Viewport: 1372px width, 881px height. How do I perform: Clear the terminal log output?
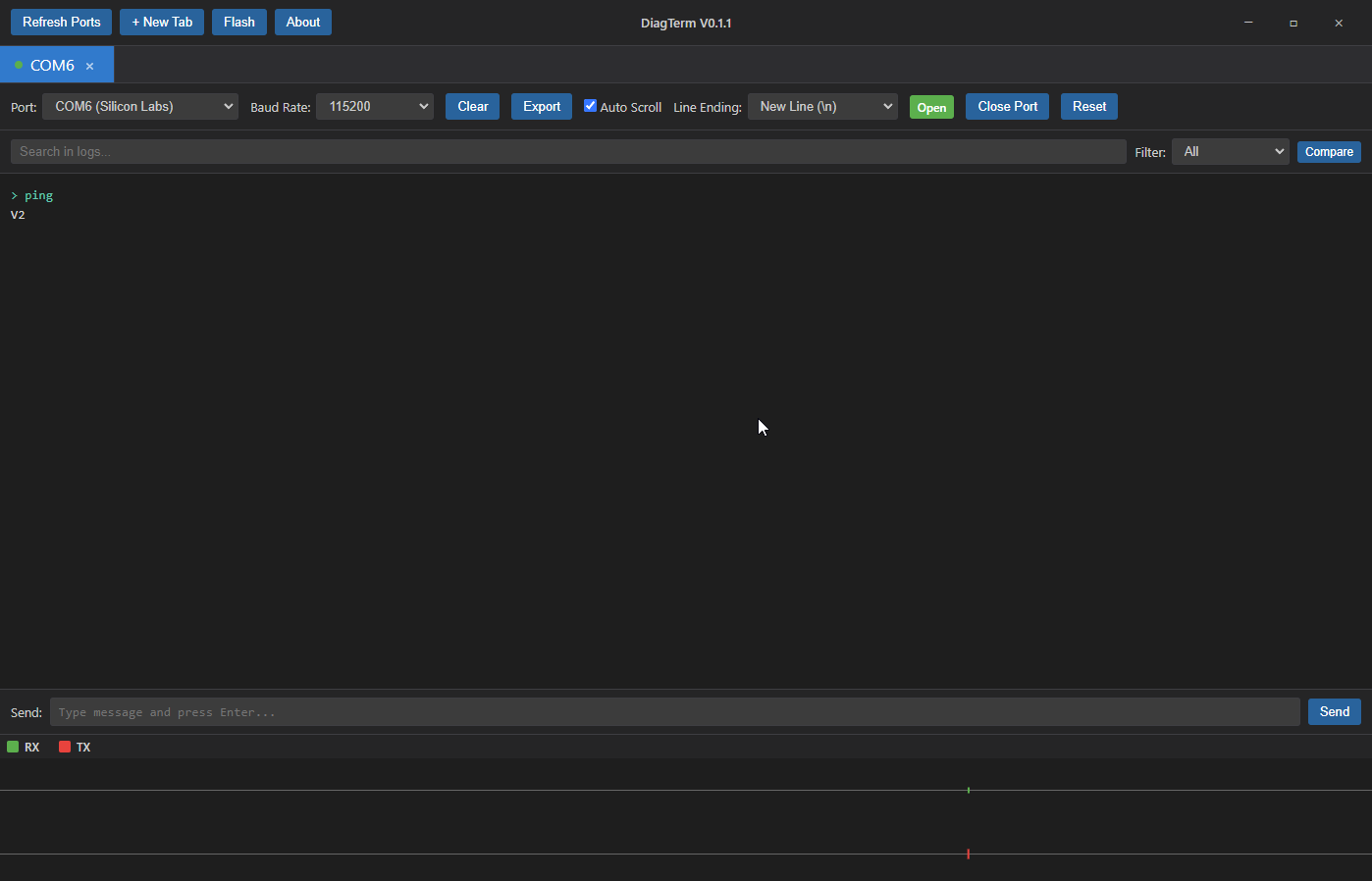pos(472,106)
